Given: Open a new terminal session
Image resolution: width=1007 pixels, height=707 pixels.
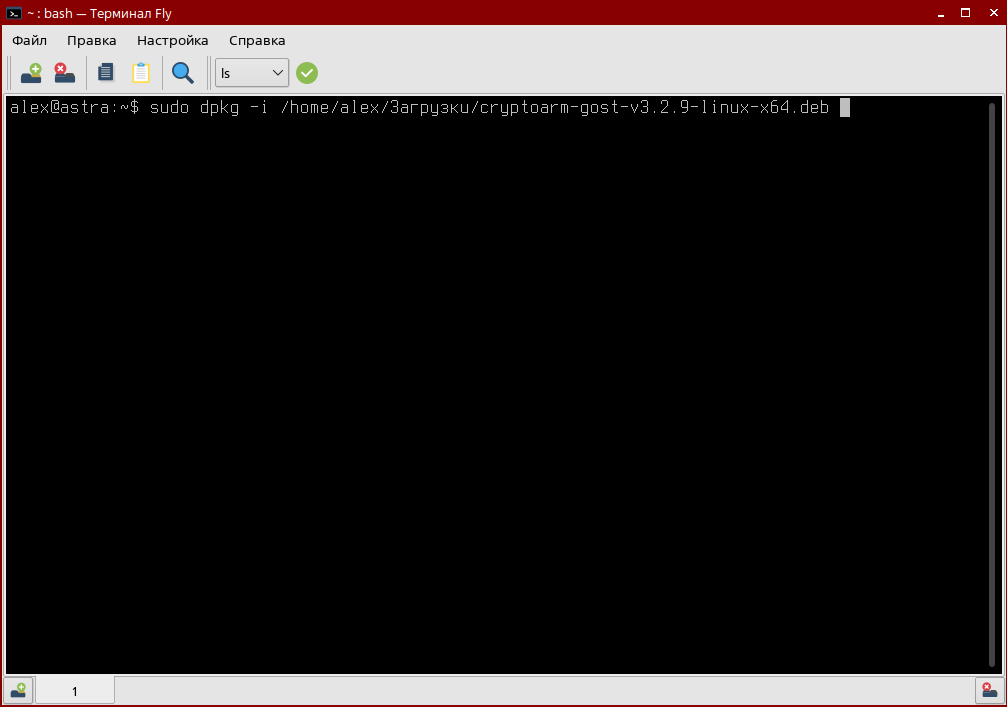Looking at the screenshot, I should [x=30, y=72].
